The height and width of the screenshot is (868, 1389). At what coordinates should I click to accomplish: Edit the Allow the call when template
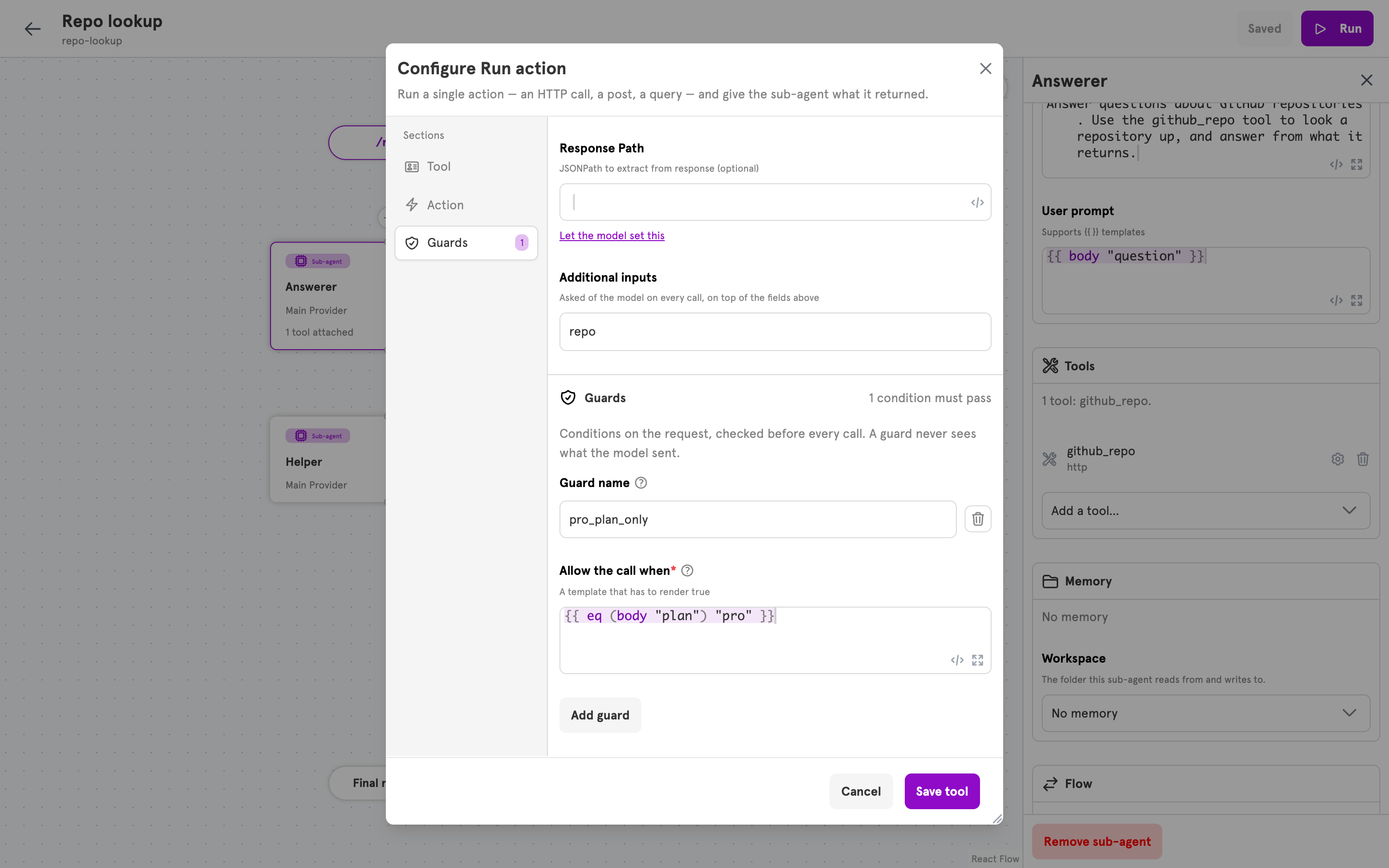click(775, 640)
